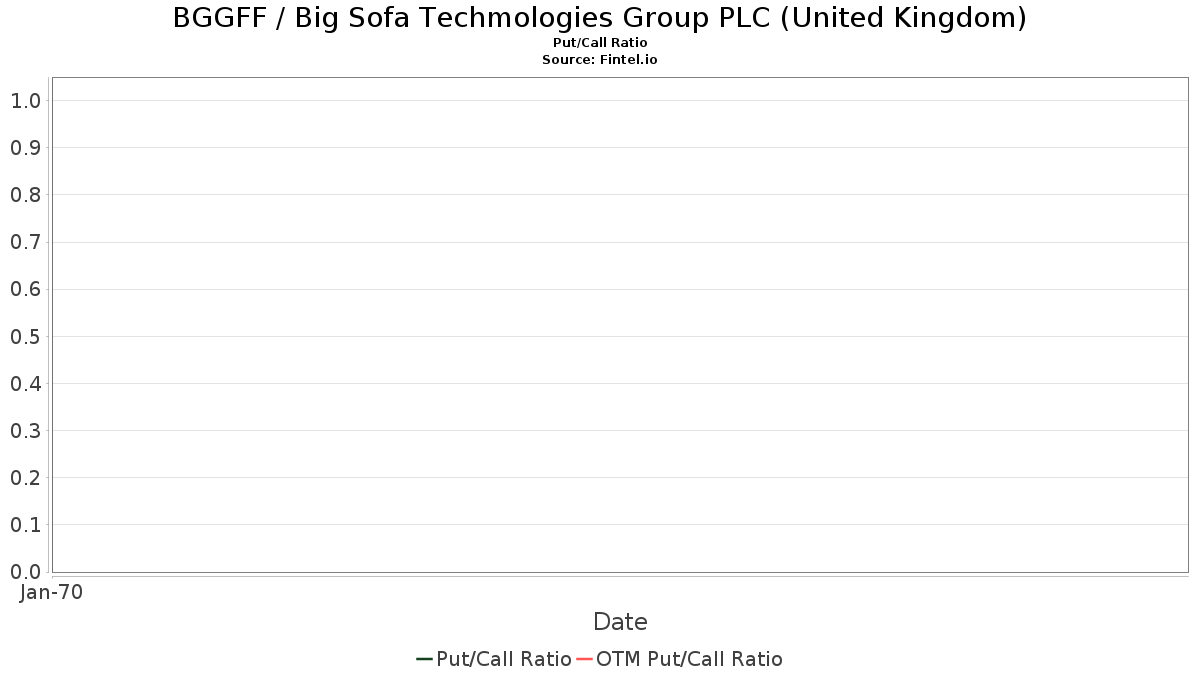This screenshot has width=1200, height=675.
Task: Click the 0.9 y-axis tick label
Action: (25, 148)
